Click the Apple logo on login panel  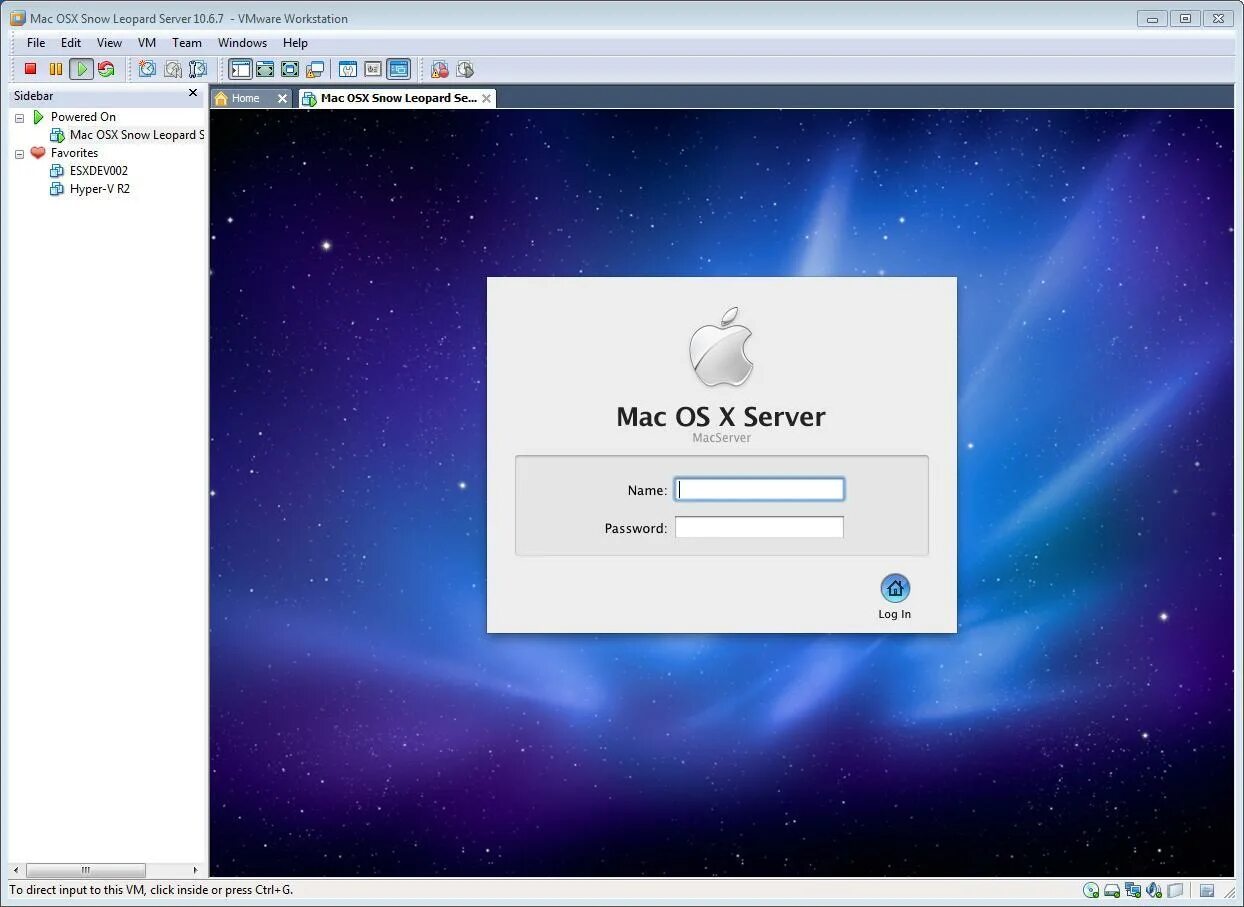click(x=721, y=347)
